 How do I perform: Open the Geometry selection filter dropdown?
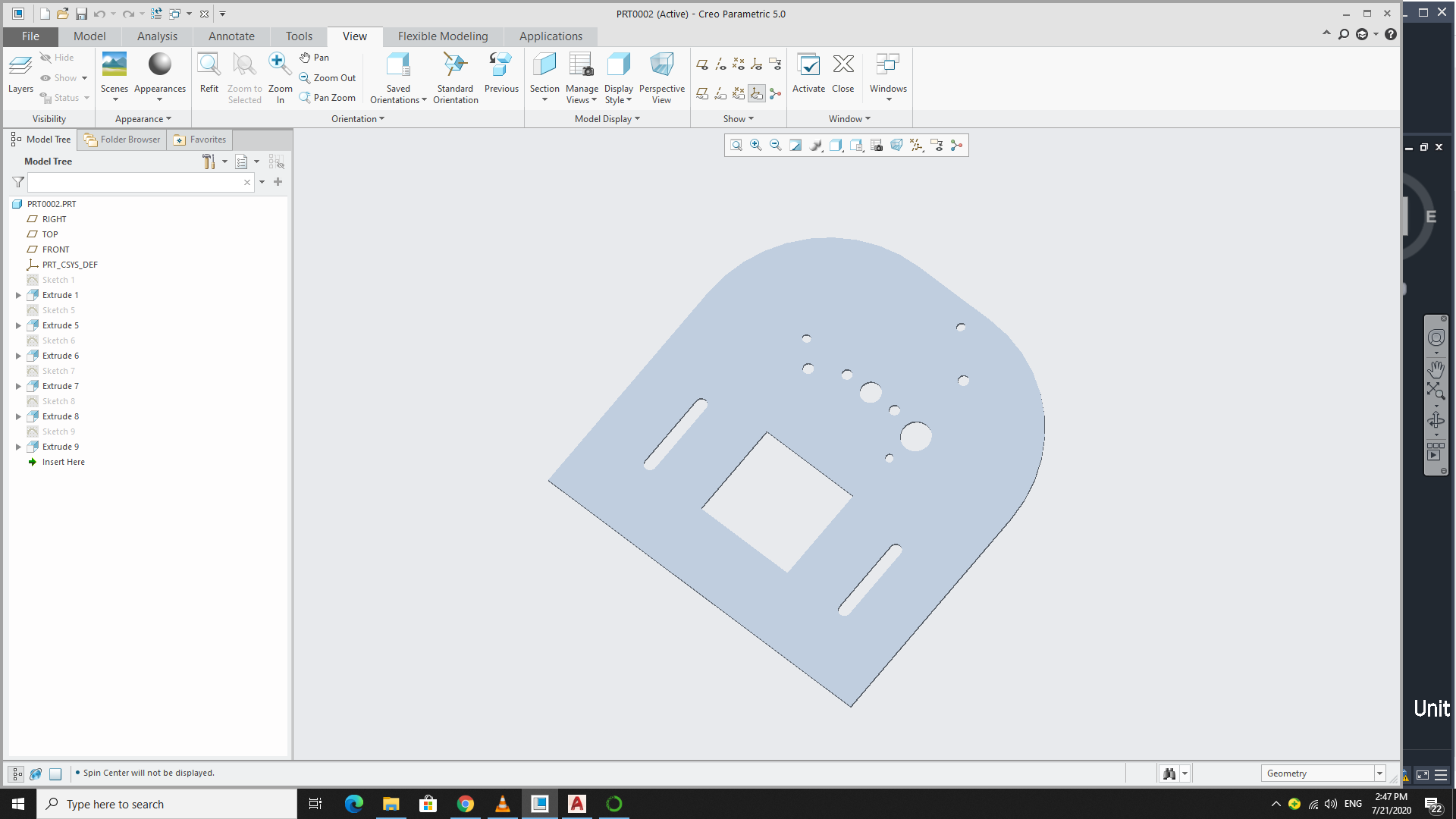tap(1379, 773)
